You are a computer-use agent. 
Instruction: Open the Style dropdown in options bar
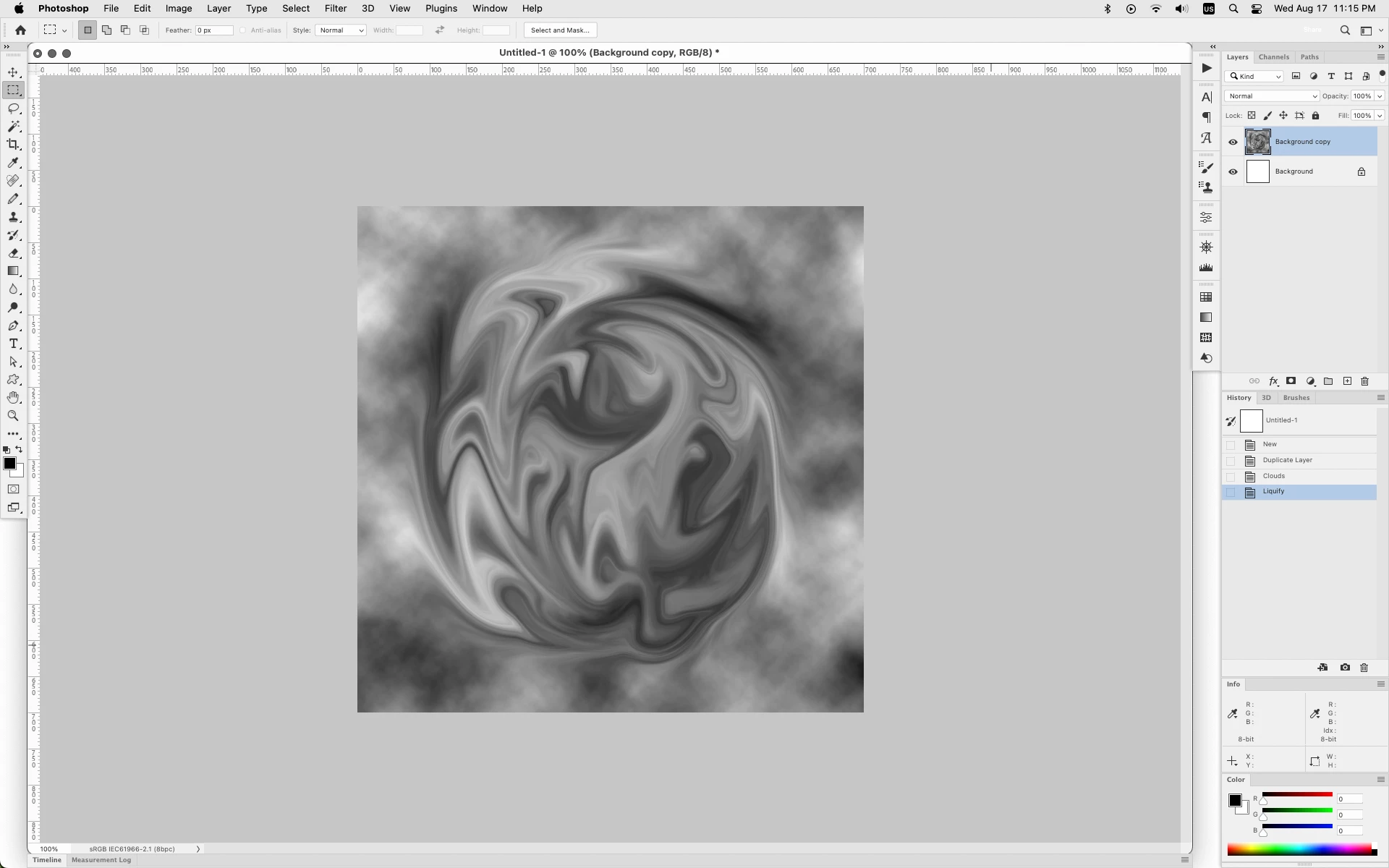(x=341, y=30)
